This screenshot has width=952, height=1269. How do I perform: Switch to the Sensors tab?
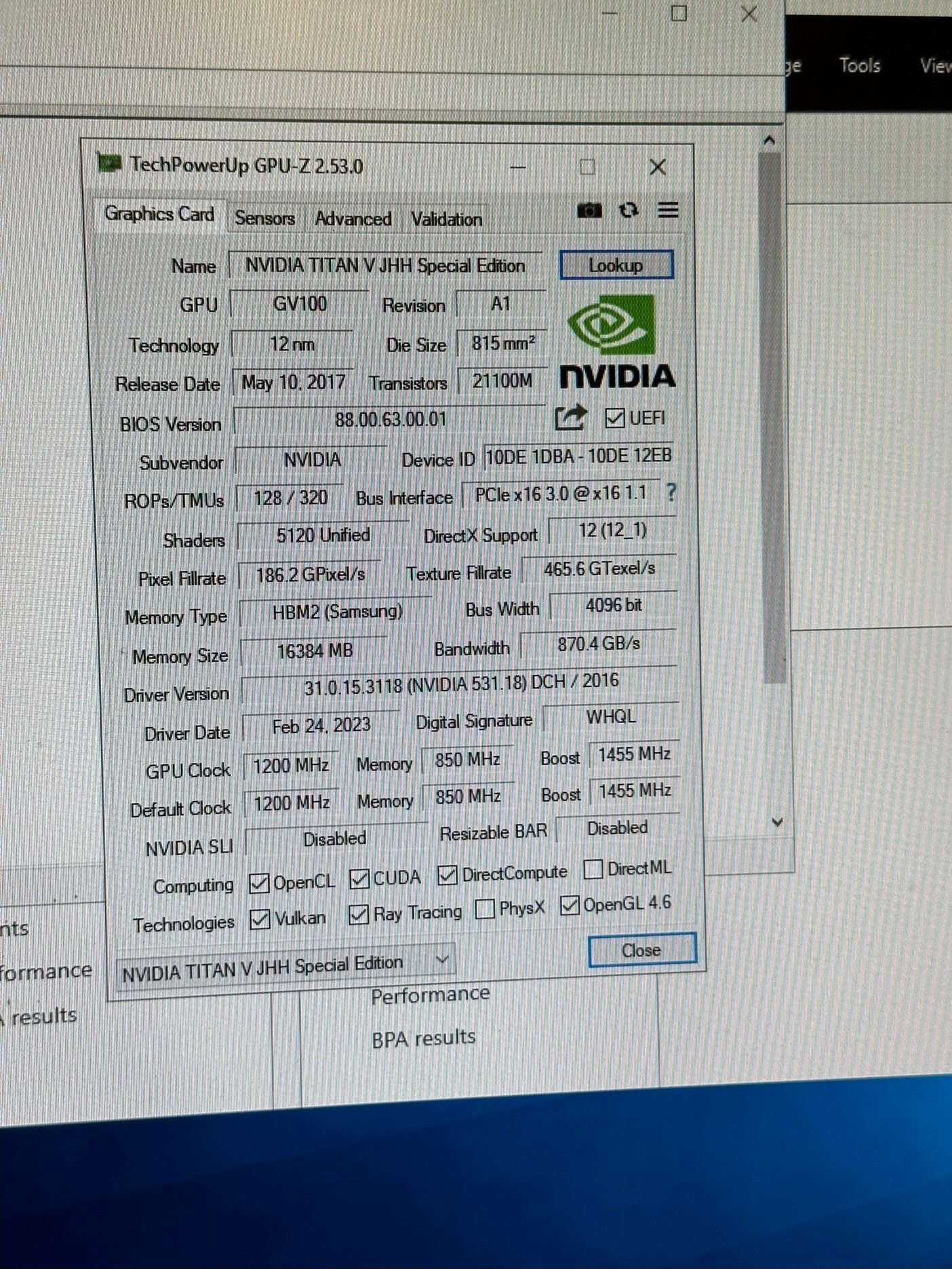coord(264,218)
